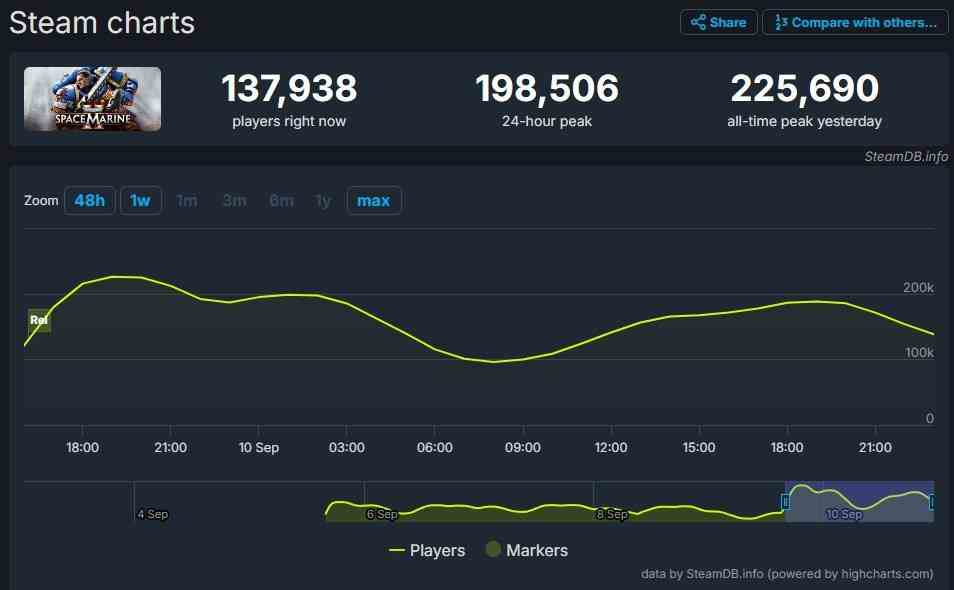954x590 pixels.
Task: Set chart zoom to 1w
Action: (141, 200)
